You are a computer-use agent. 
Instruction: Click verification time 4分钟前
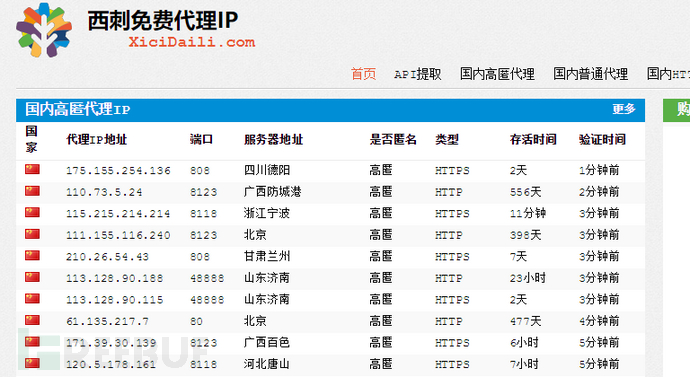coord(599,321)
